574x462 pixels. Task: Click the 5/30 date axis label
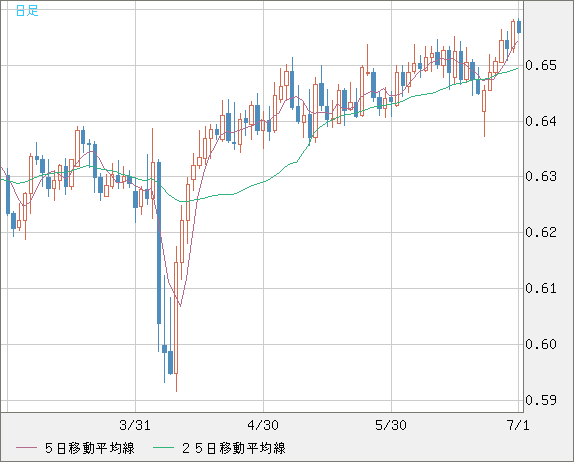[391, 425]
